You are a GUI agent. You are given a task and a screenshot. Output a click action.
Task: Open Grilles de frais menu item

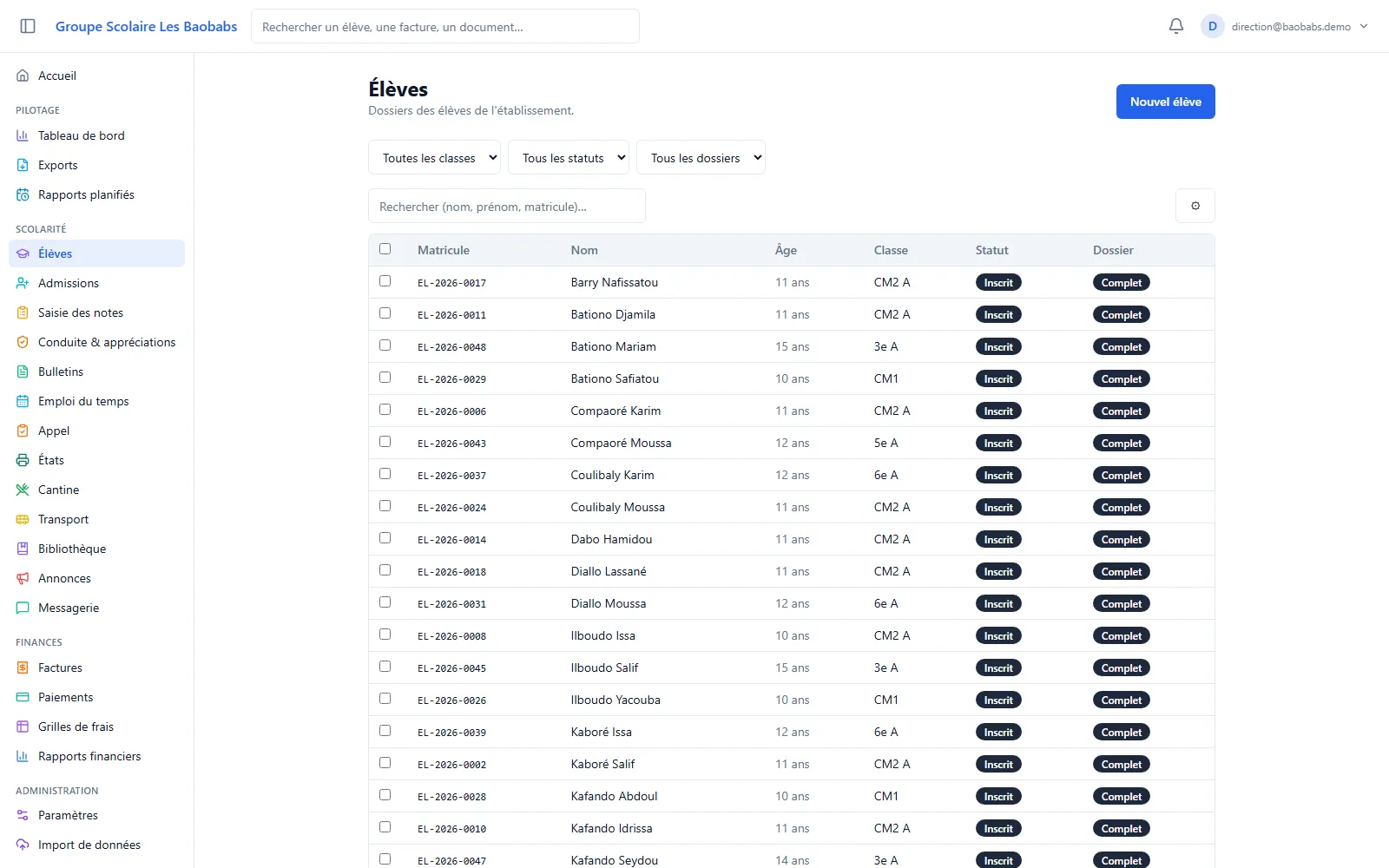click(96, 727)
